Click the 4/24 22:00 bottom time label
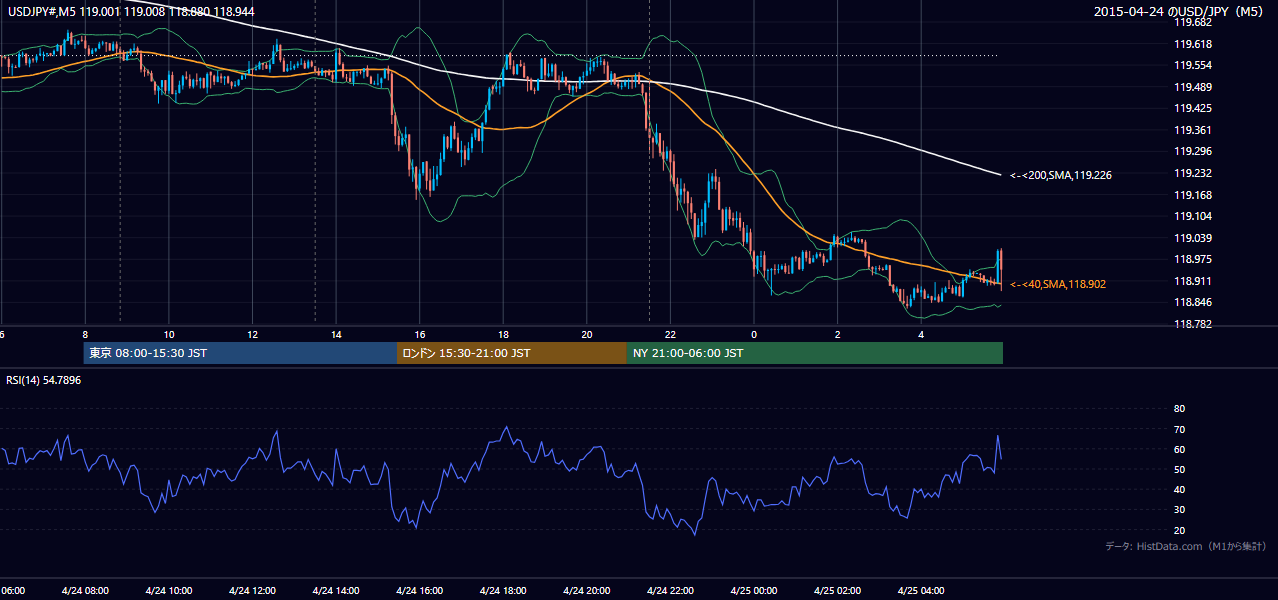1278x600 pixels. pyautogui.click(x=670, y=590)
